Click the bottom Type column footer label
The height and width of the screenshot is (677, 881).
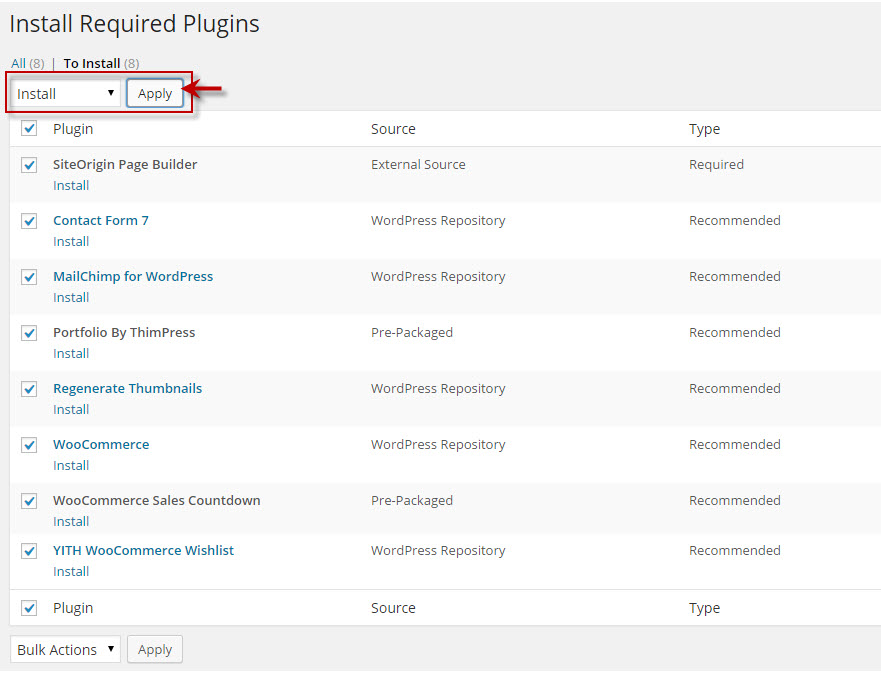tap(705, 608)
